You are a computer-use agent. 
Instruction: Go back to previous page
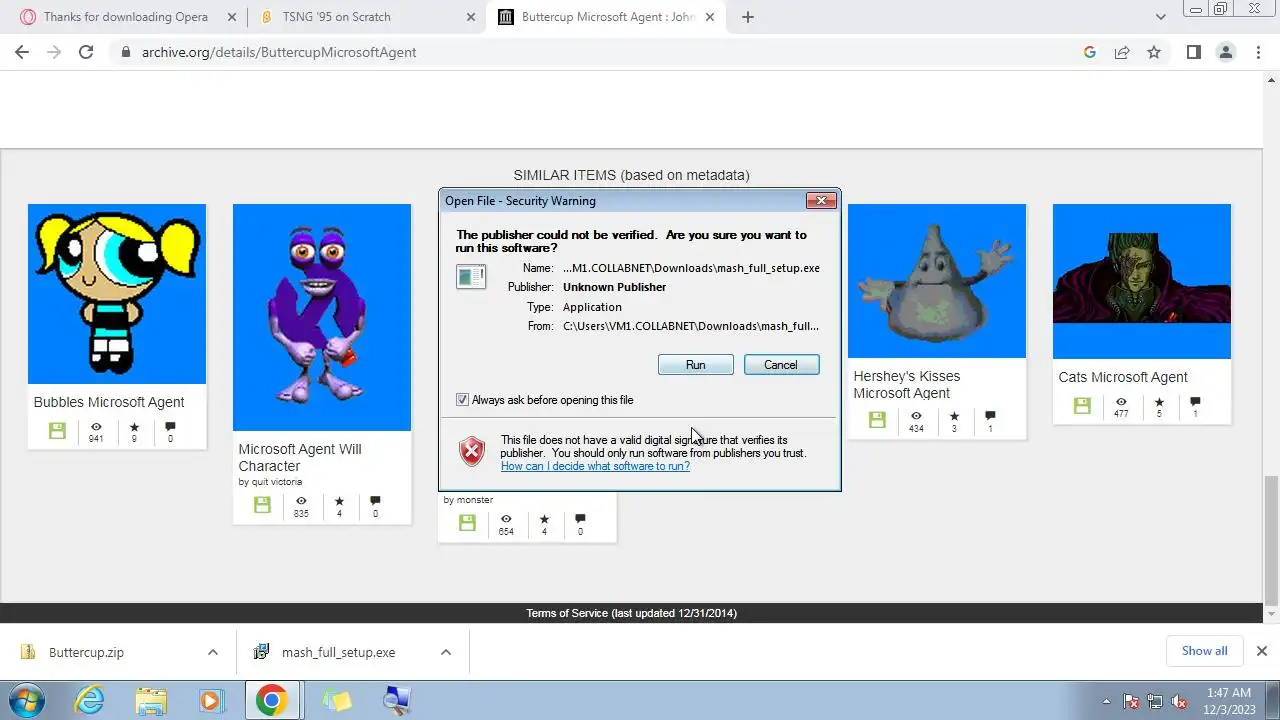[22, 52]
